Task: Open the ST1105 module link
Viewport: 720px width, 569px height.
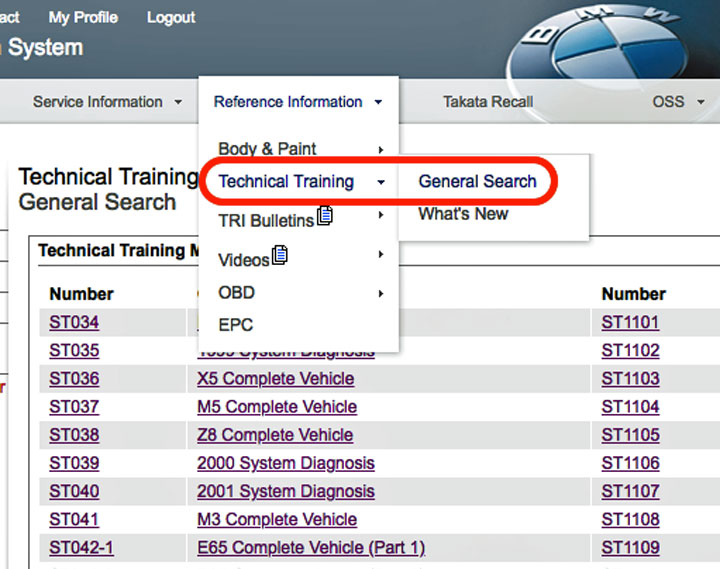Action: click(630, 435)
